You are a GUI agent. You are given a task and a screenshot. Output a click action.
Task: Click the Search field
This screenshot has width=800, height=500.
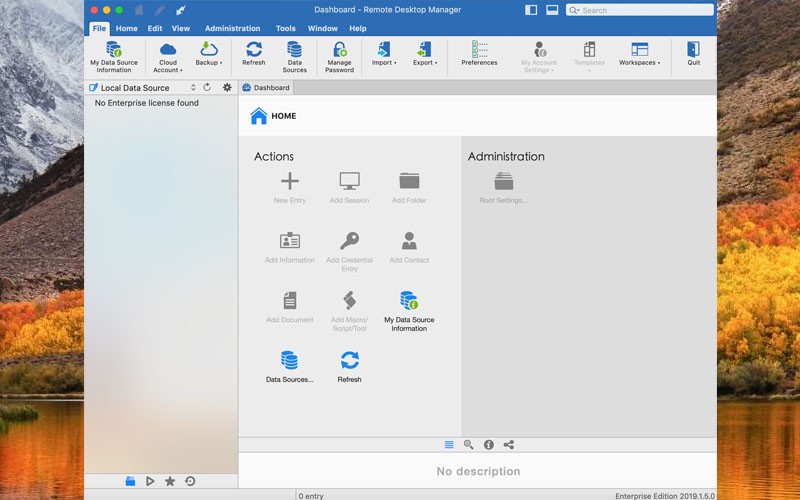640,10
